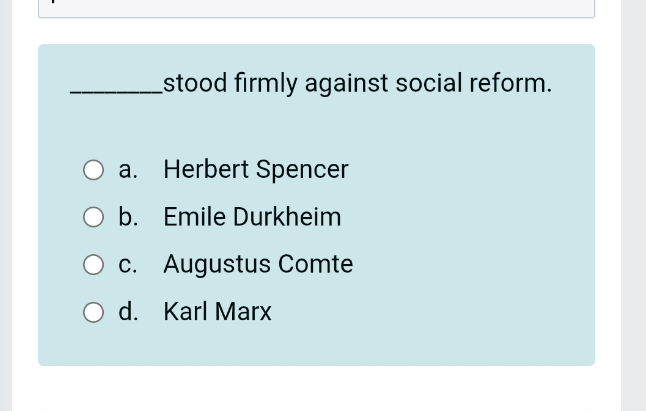Click the white area below the question box

pyautogui.click(x=316, y=389)
